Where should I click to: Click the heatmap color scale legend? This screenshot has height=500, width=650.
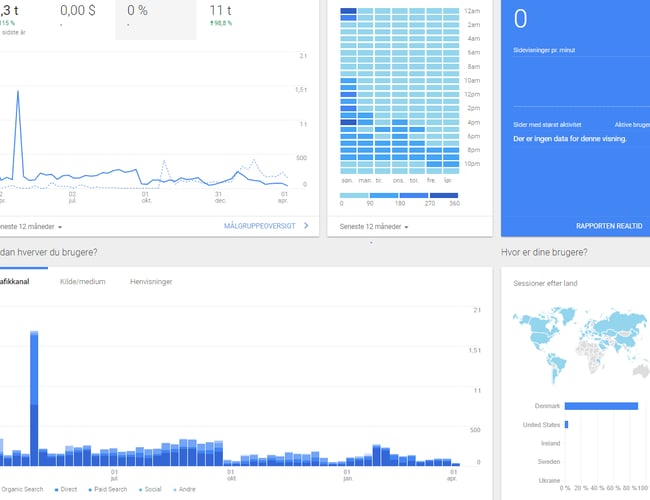tap(399, 196)
